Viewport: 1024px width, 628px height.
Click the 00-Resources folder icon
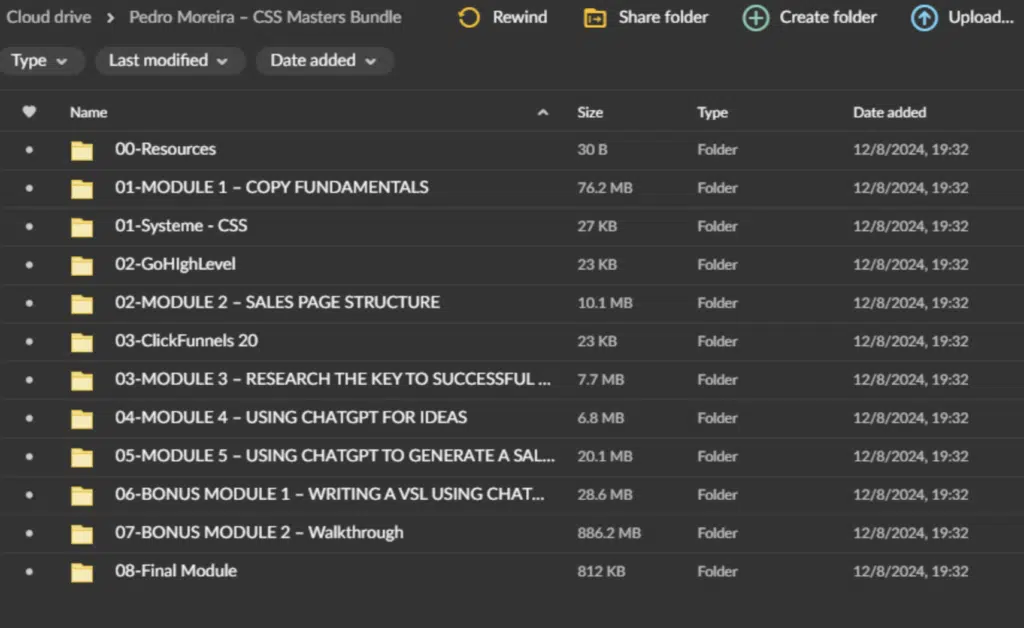click(x=82, y=150)
